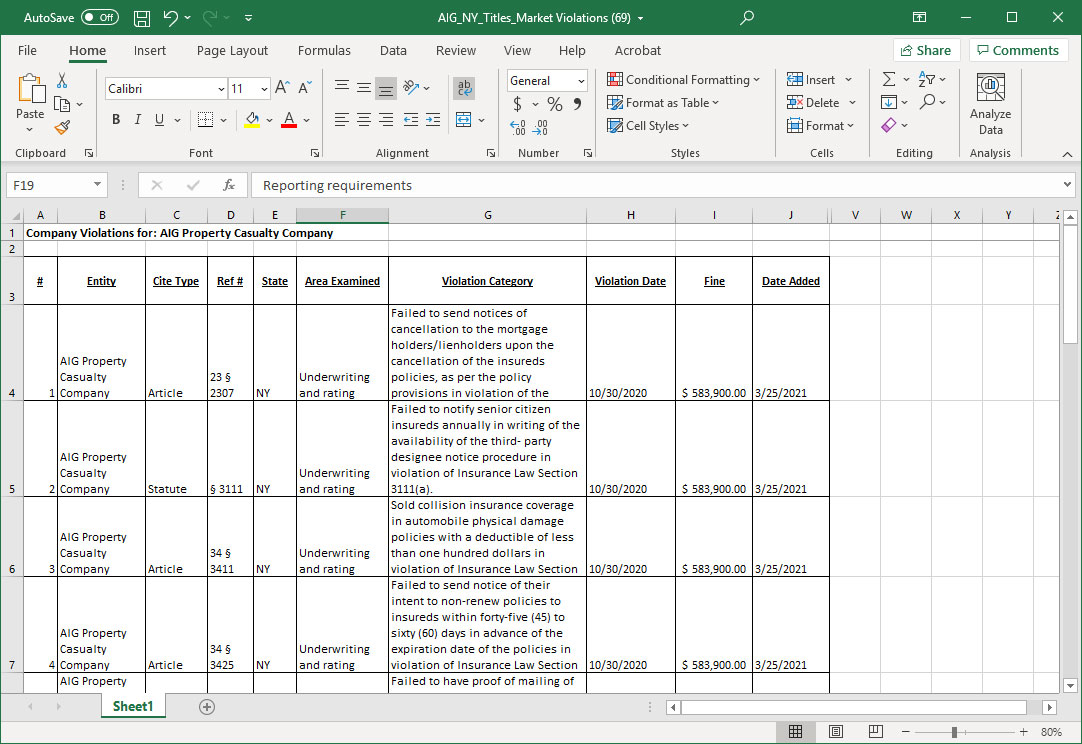Viewport: 1082px width, 744px height.
Task: Select the Sheet1 tab
Action: [x=133, y=706]
